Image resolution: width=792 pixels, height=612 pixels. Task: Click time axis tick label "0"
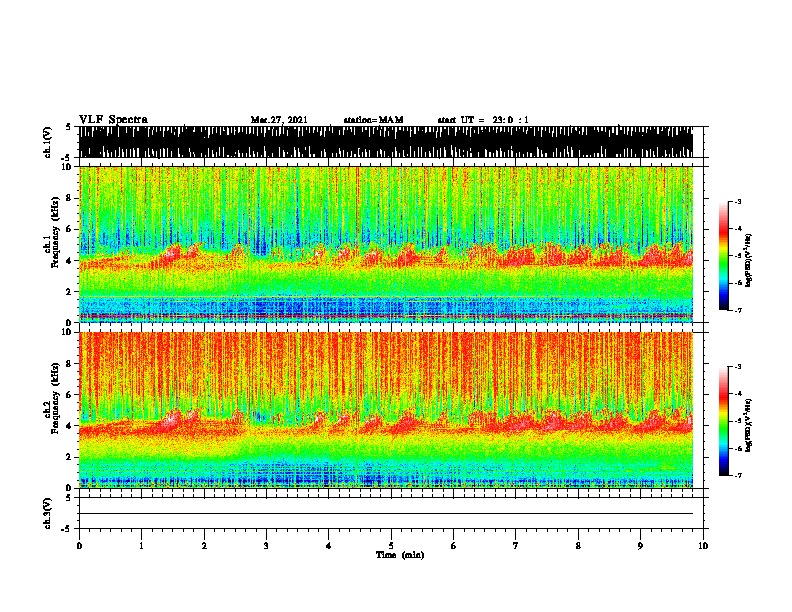tap(79, 546)
